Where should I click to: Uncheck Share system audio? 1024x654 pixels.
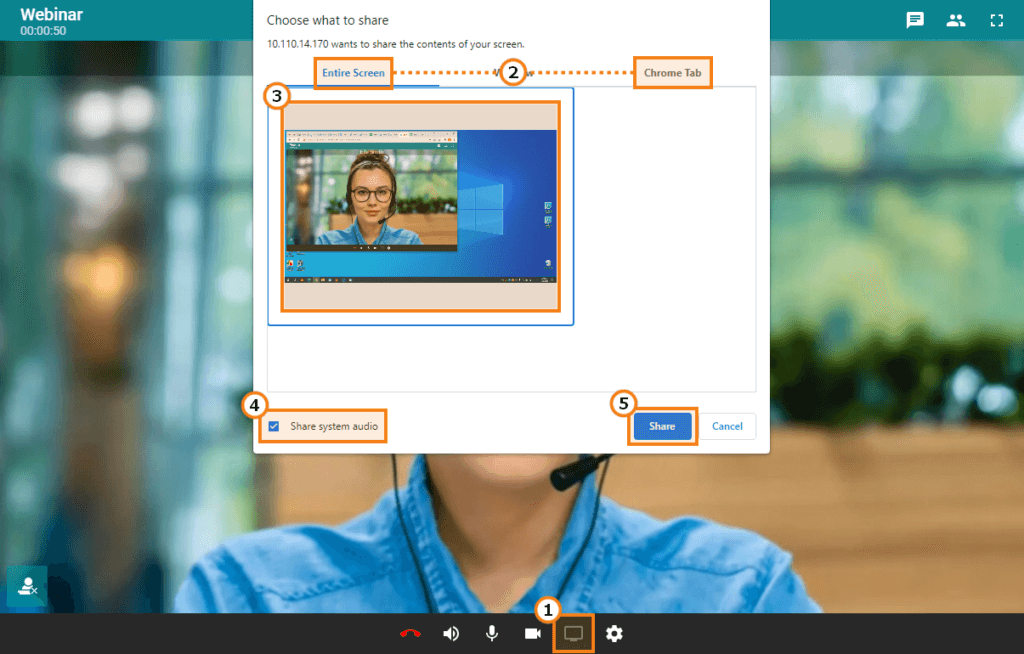click(274, 426)
